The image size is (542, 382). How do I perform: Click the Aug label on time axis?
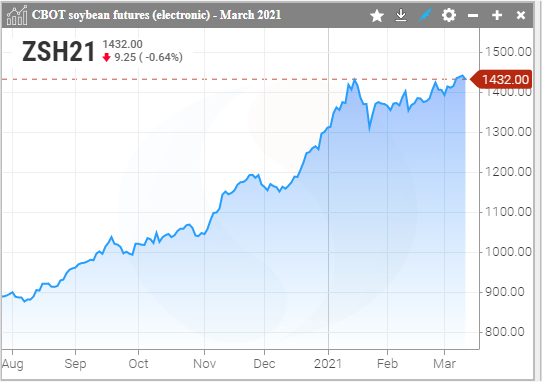coord(12,364)
